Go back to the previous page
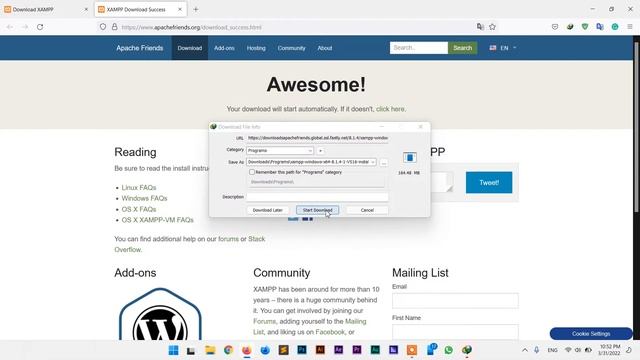The width and height of the screenshot is (640, 360). 10,27
